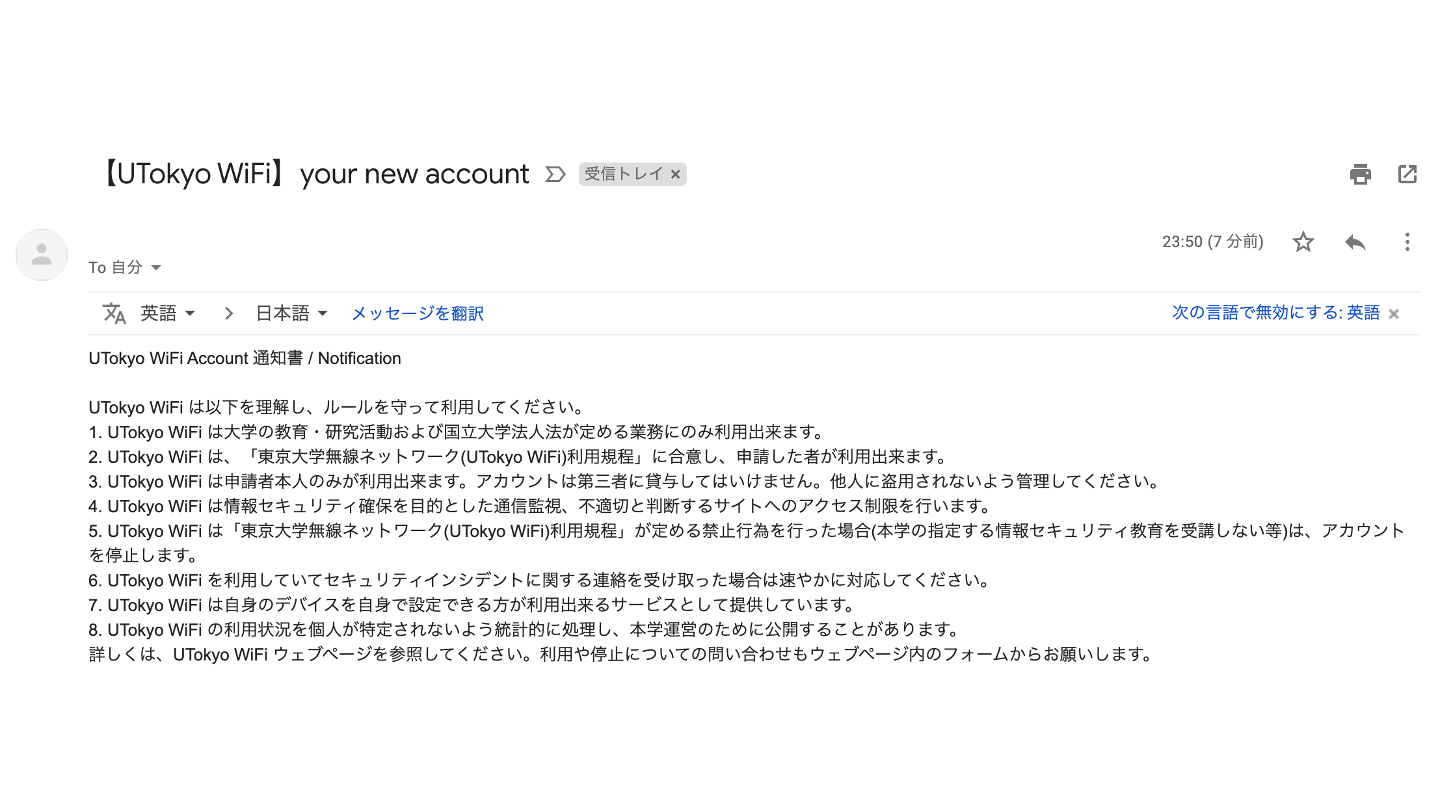
Task: Open the email in a new window
Action: pyautogui.click(x=1407, y=174)
